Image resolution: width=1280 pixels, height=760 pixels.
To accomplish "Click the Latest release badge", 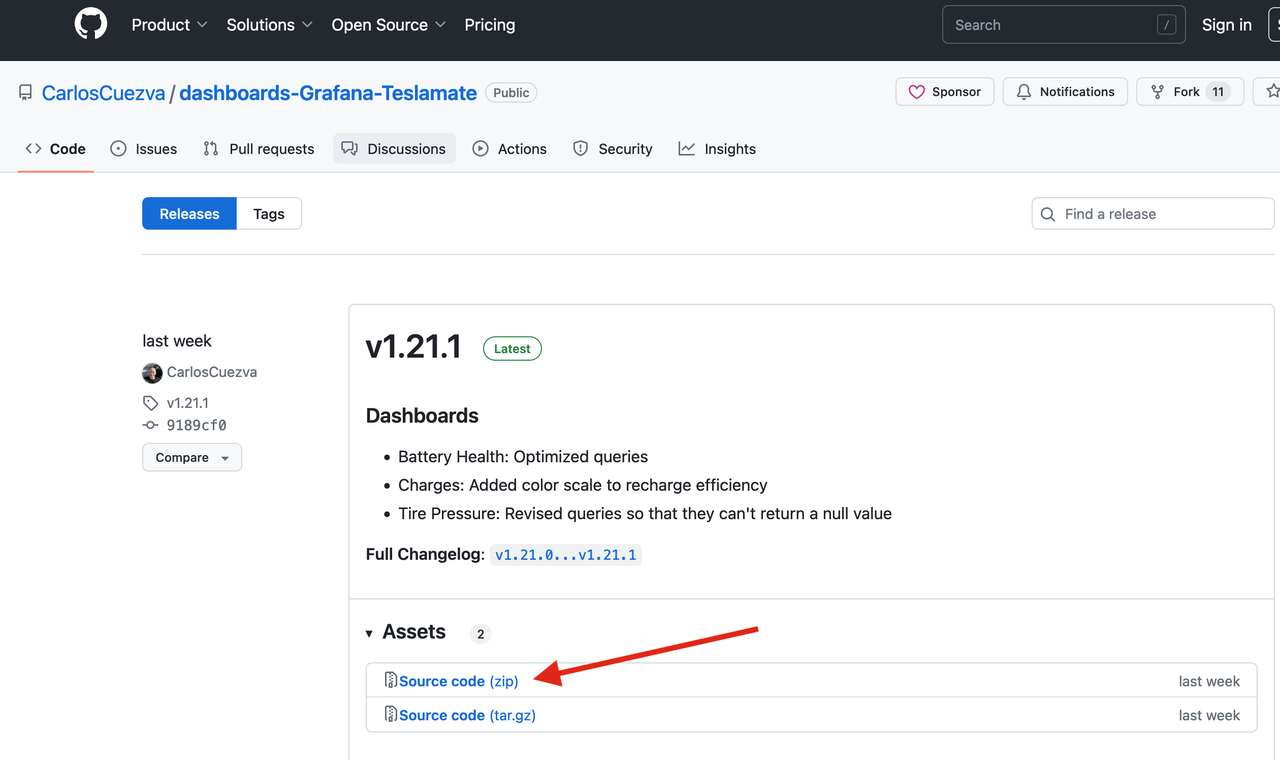I will tap(512, 349).
